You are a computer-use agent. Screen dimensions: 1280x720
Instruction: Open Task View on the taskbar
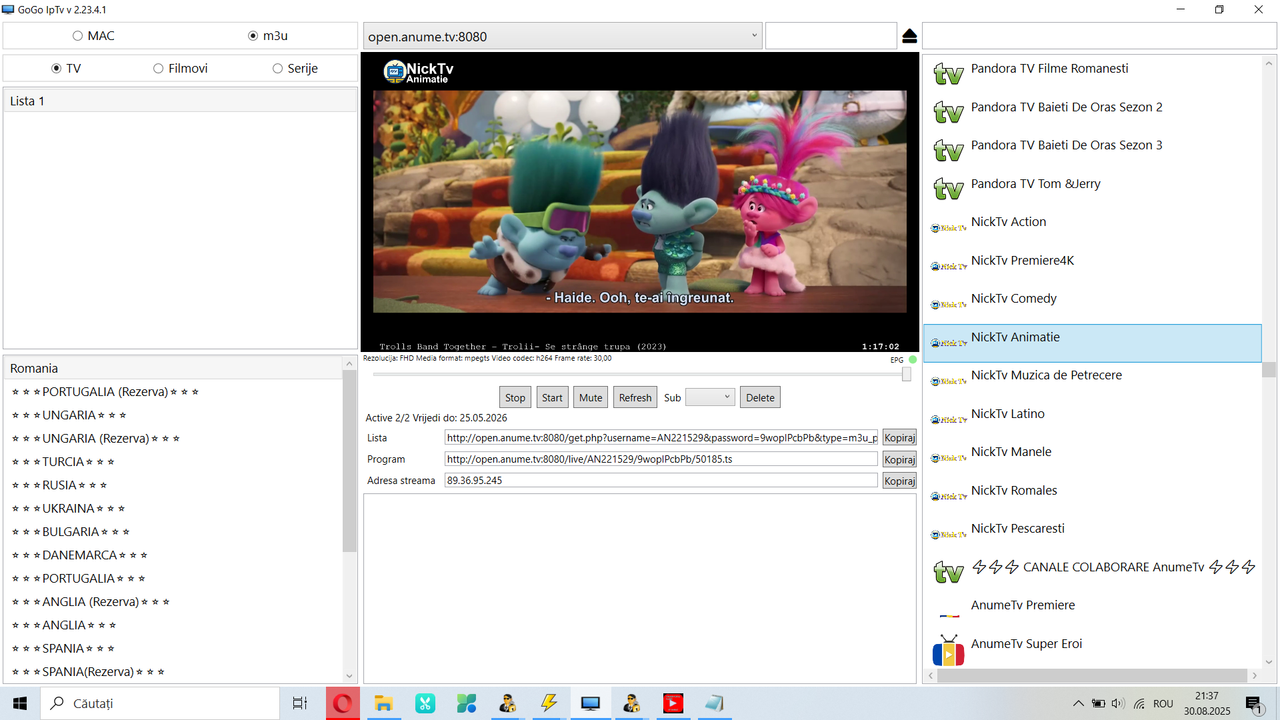[x=299, y=703]
